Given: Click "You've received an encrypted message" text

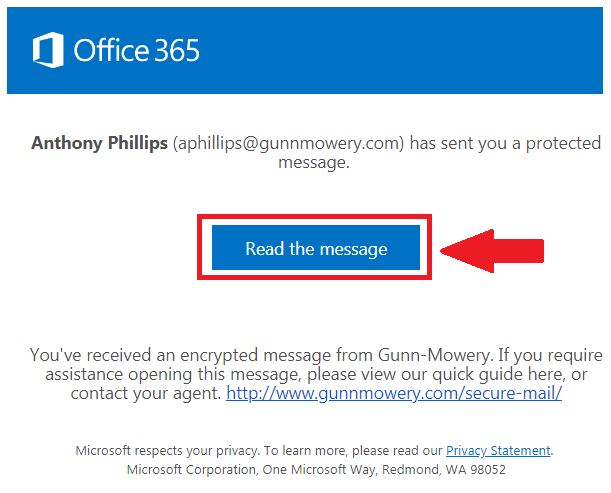Looking at the screenshot, I should point(182,355).
